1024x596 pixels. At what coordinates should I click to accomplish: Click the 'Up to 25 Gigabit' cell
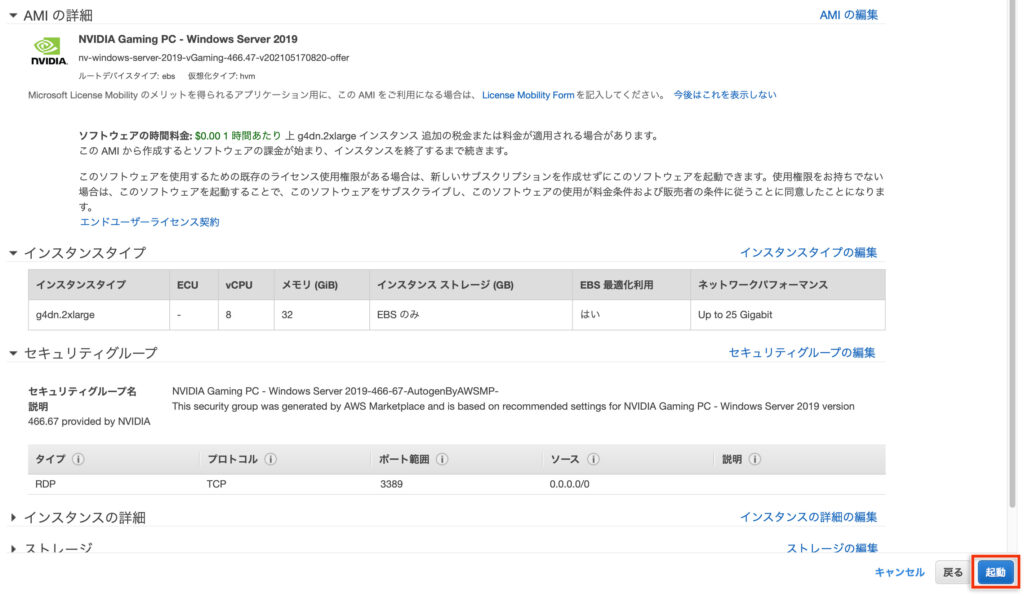click(x=788, y=315)
